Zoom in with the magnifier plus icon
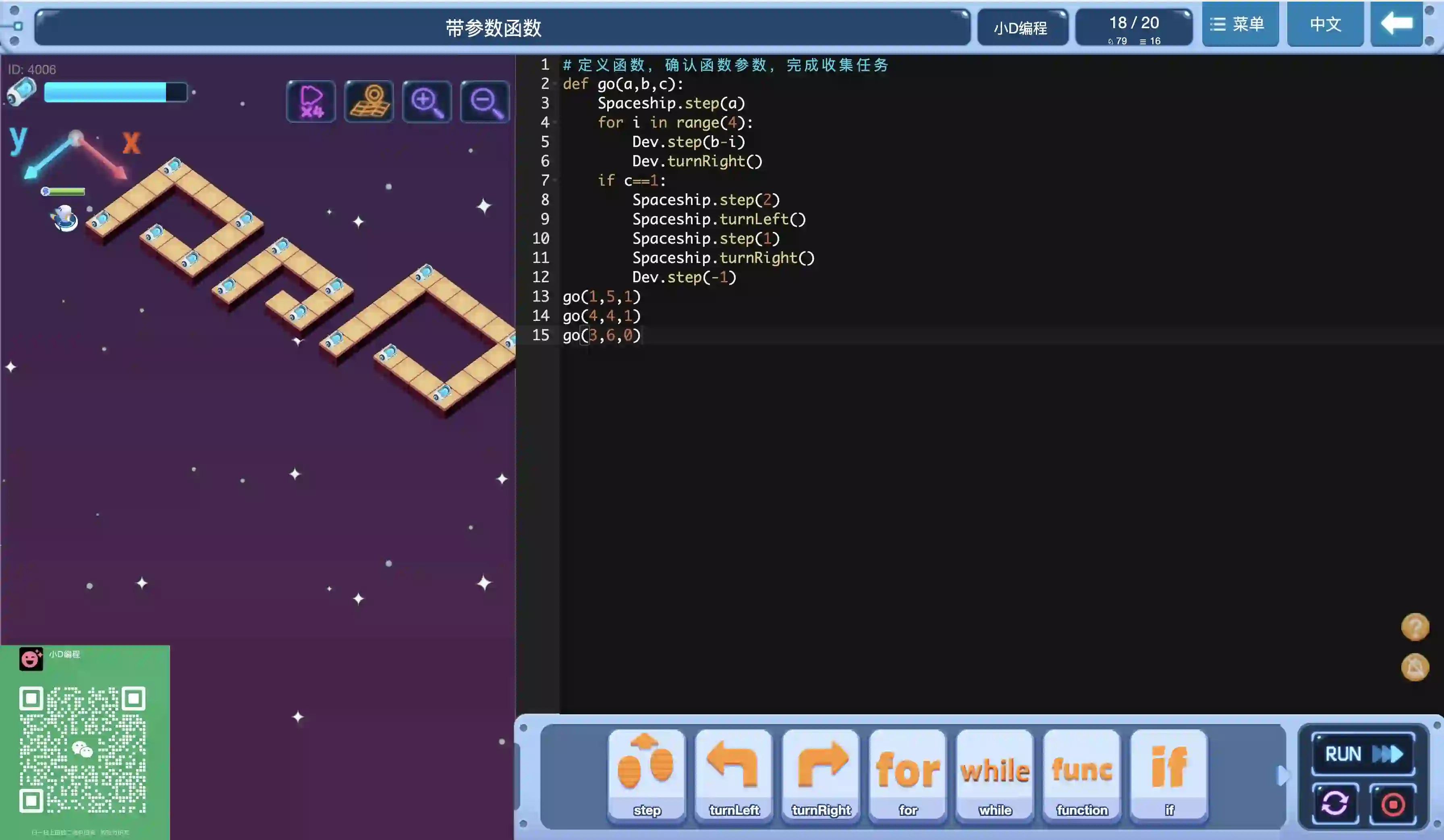 tap(427, 101)
